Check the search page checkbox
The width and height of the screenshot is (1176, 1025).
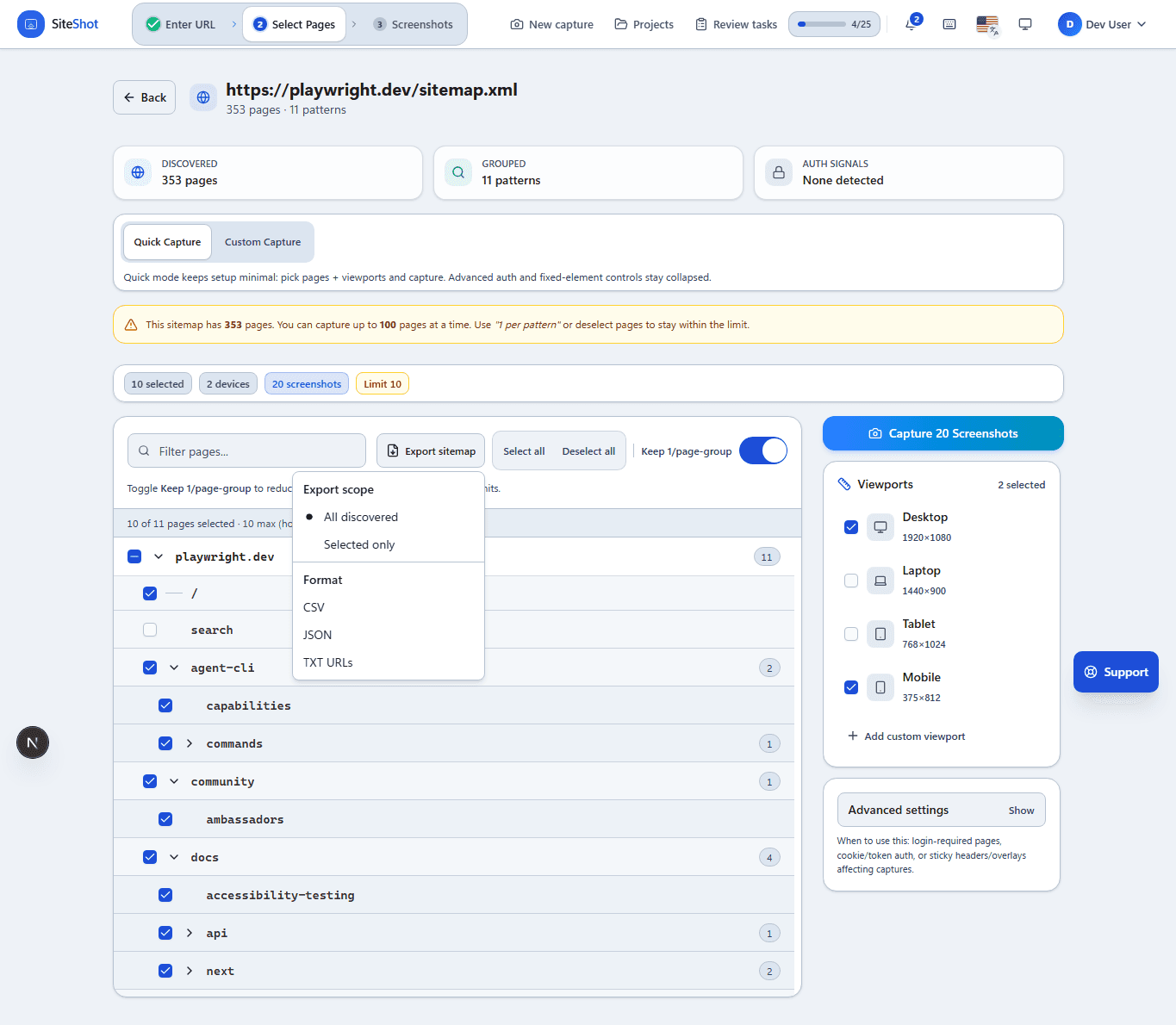[150, 630]
